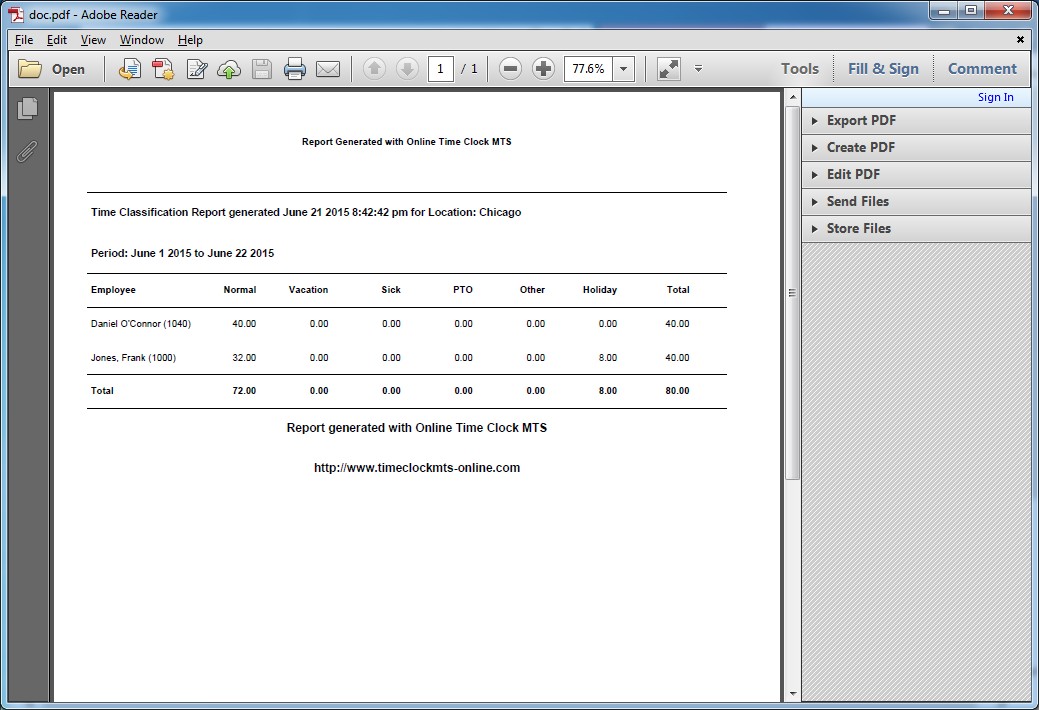The height and width of the screenshot is (710, 1039).
Task: Click Jones, Frank (1000) employee name
Action: (133, 357)
